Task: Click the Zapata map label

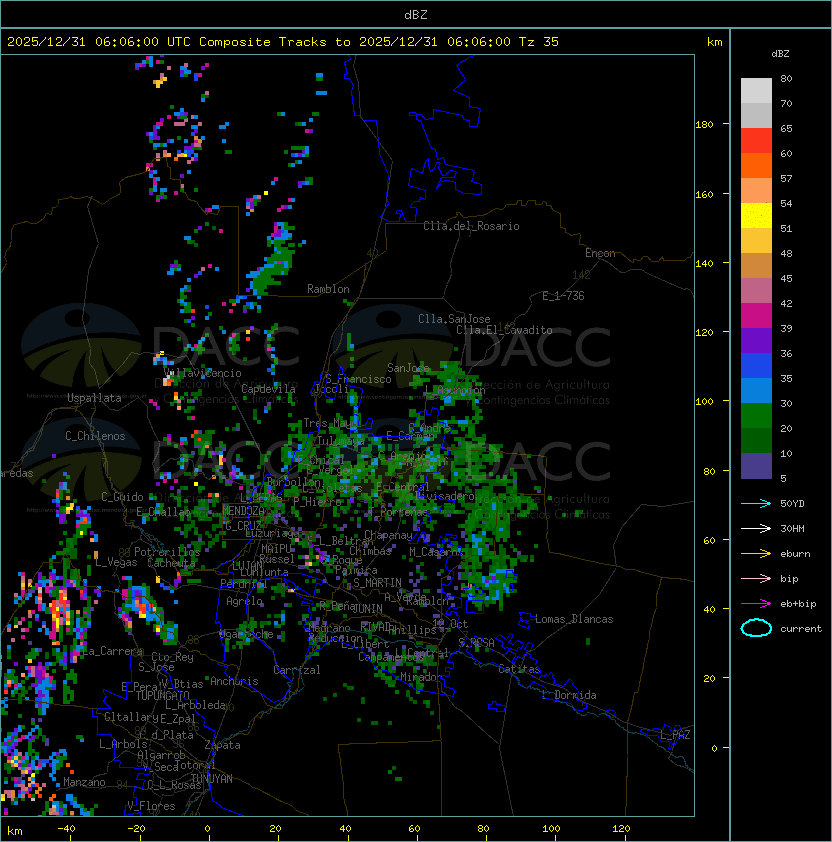Action: [x=222, y=745]
